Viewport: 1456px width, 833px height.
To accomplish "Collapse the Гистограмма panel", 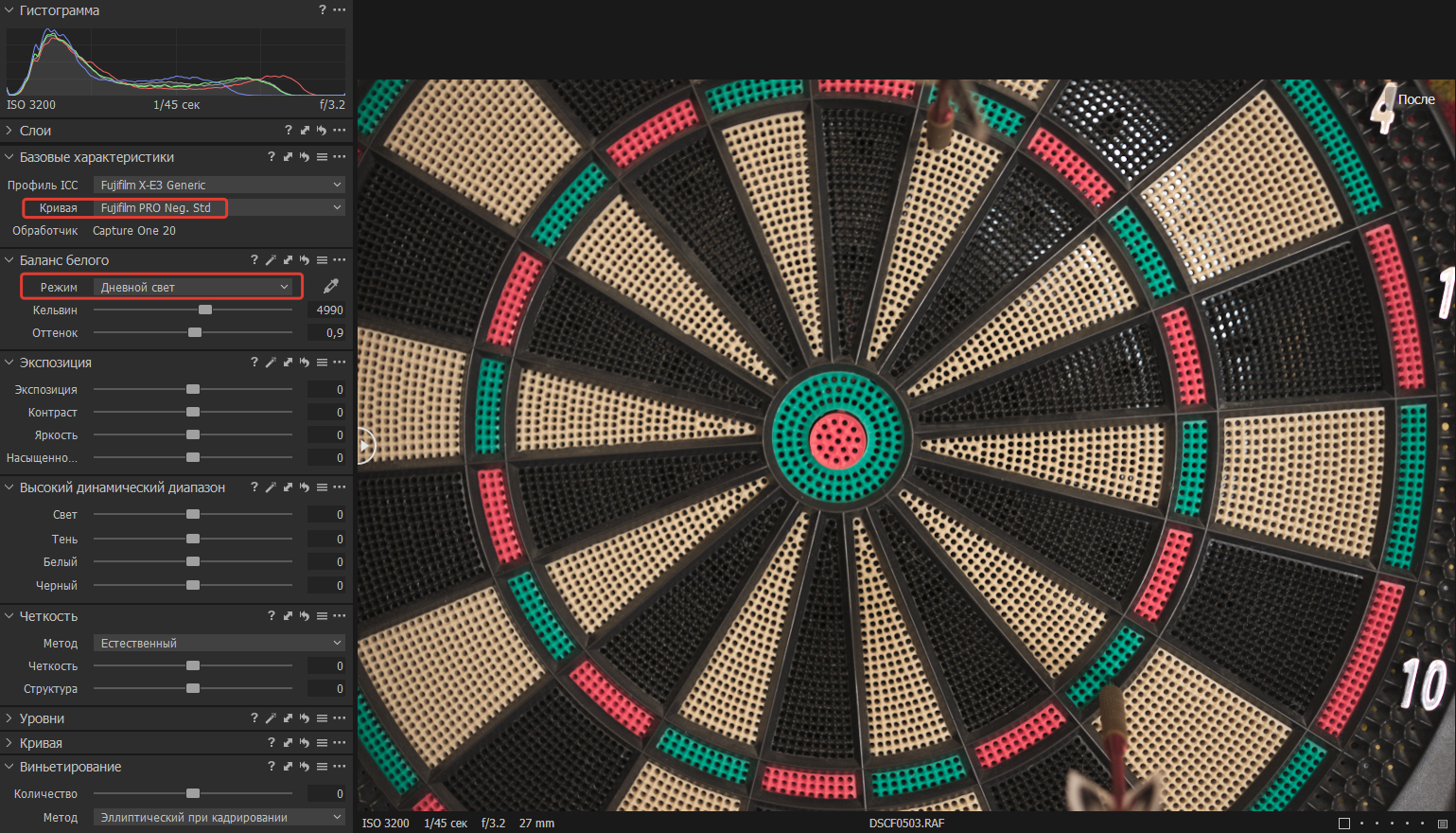I will pos(9,9).
